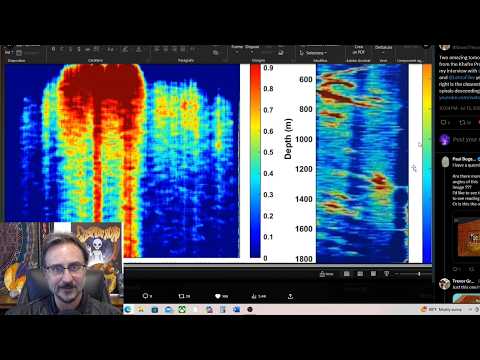Click the depth profile tomography image

point(362,163)
